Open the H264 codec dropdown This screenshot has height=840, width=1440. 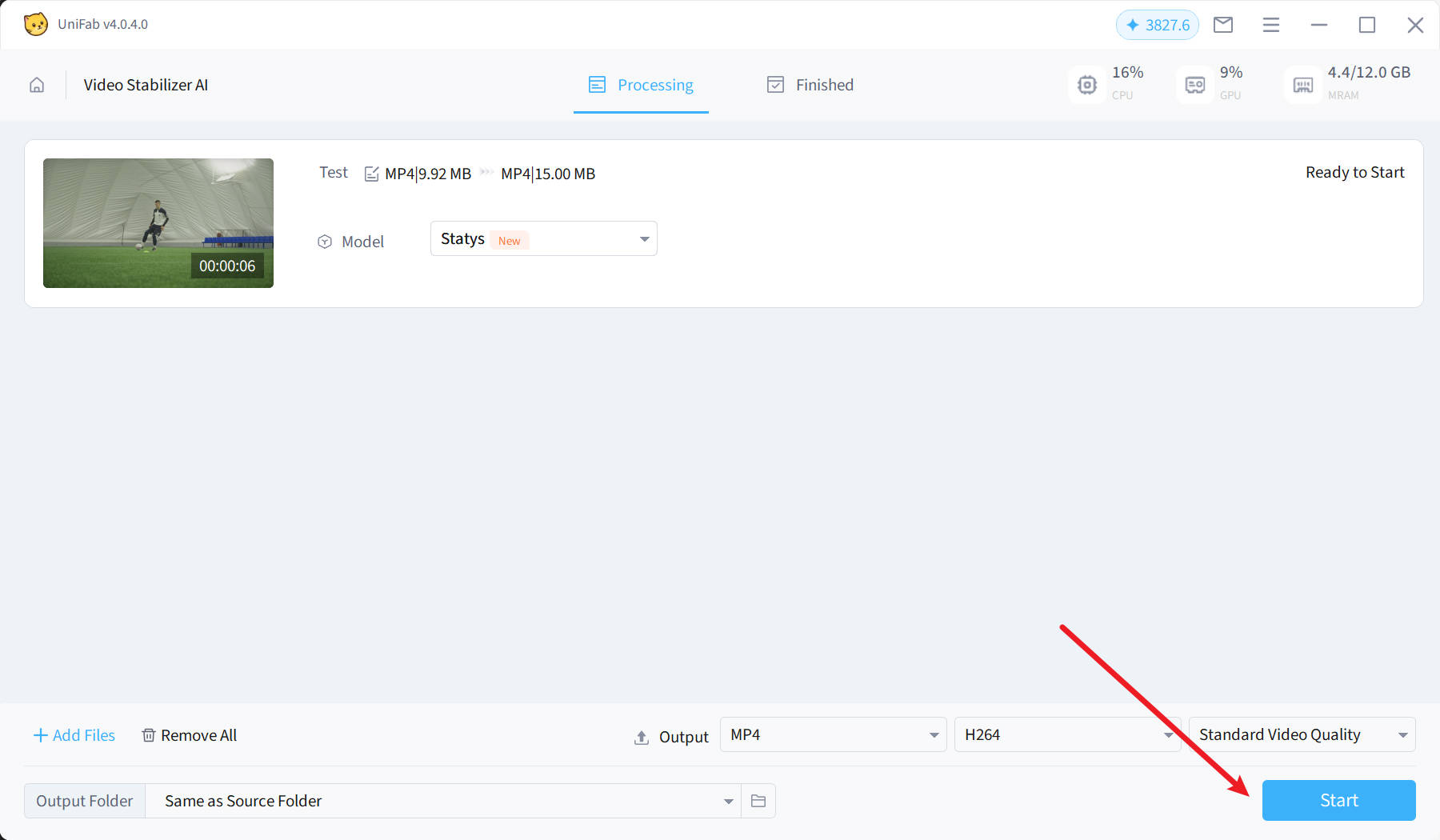click(x=1066, y=734)
